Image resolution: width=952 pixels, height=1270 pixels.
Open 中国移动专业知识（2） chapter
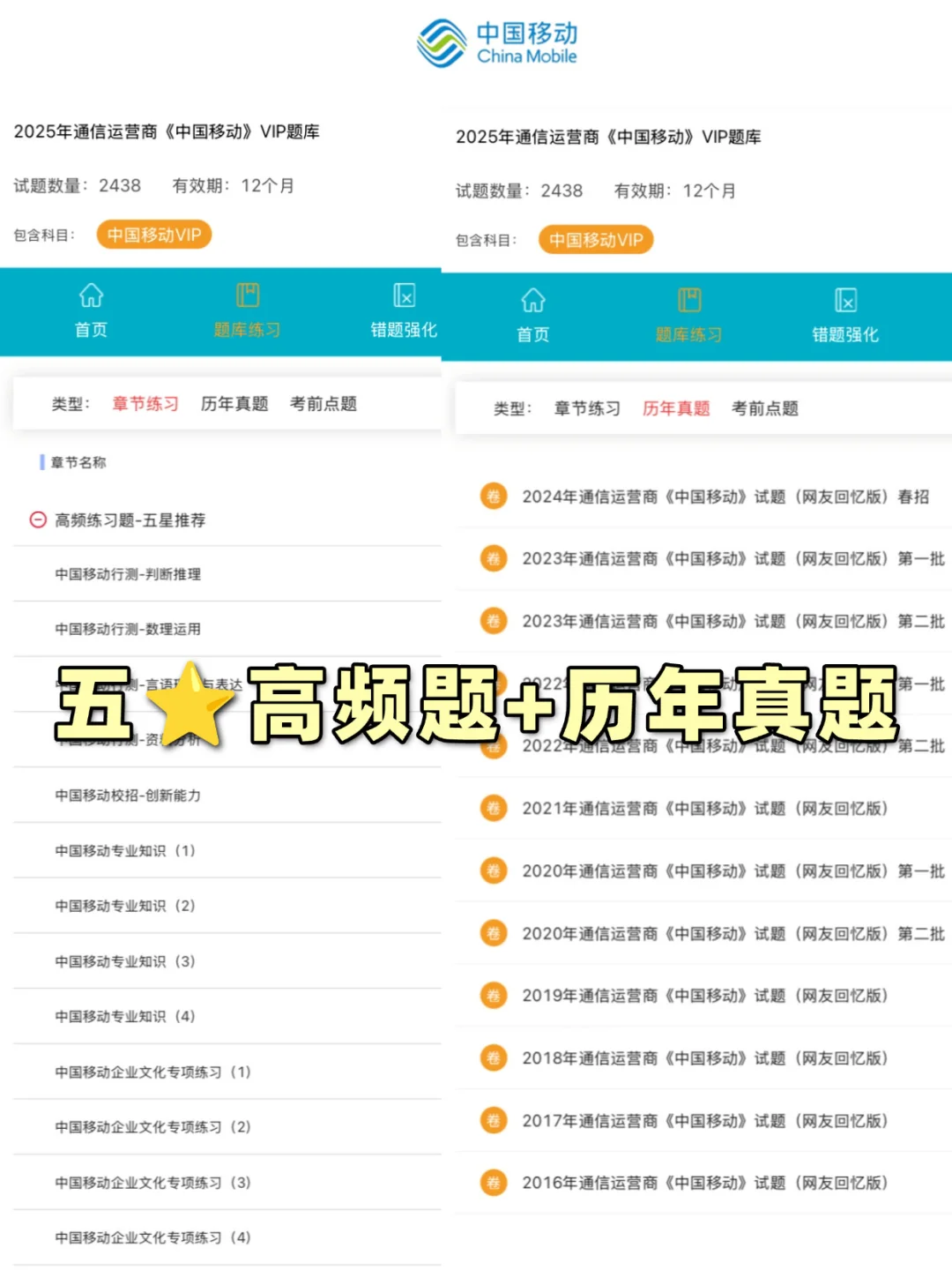pyautogui.click(x=125, y=906)
